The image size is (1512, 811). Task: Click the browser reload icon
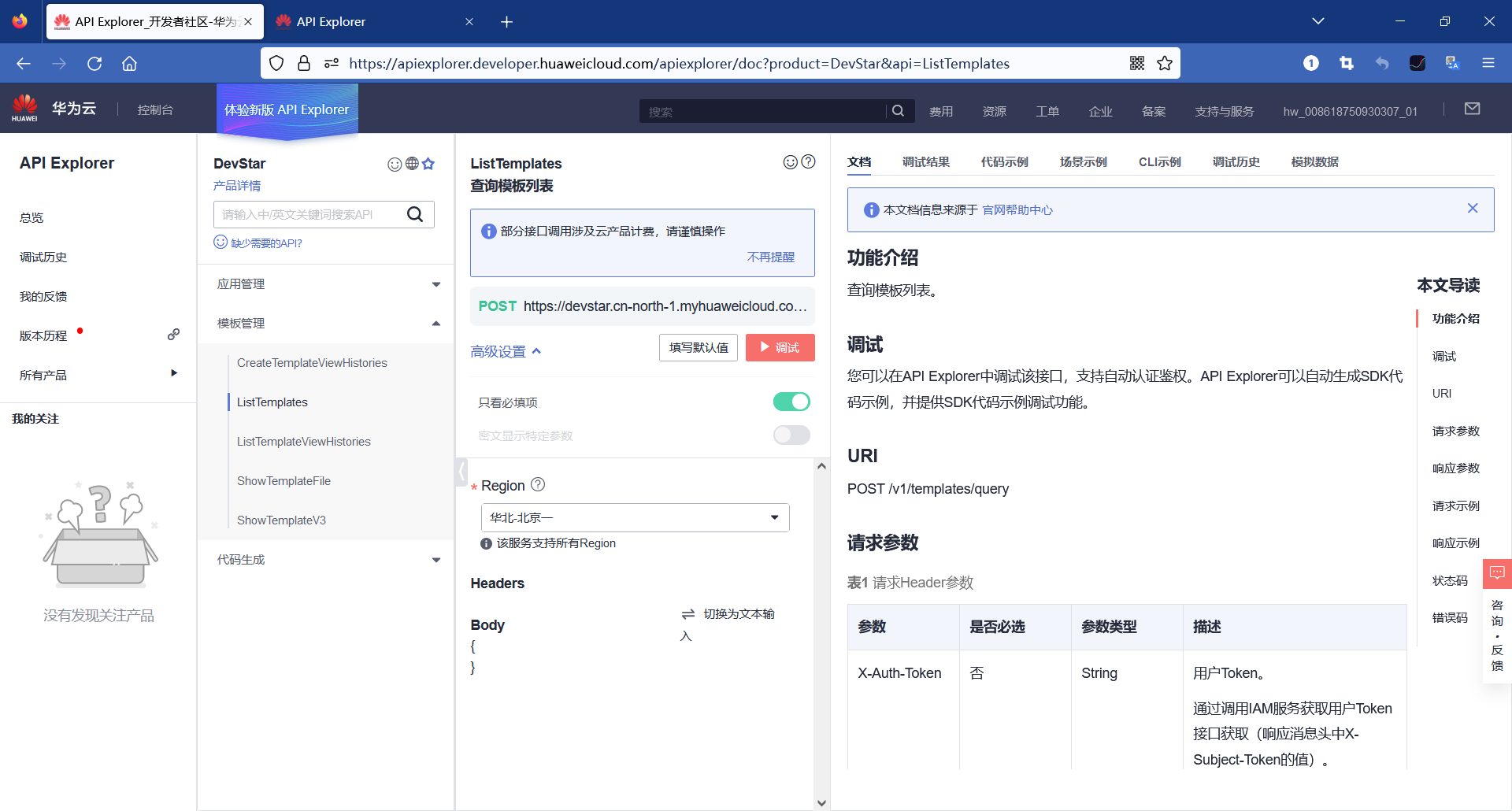coord(94,64)
